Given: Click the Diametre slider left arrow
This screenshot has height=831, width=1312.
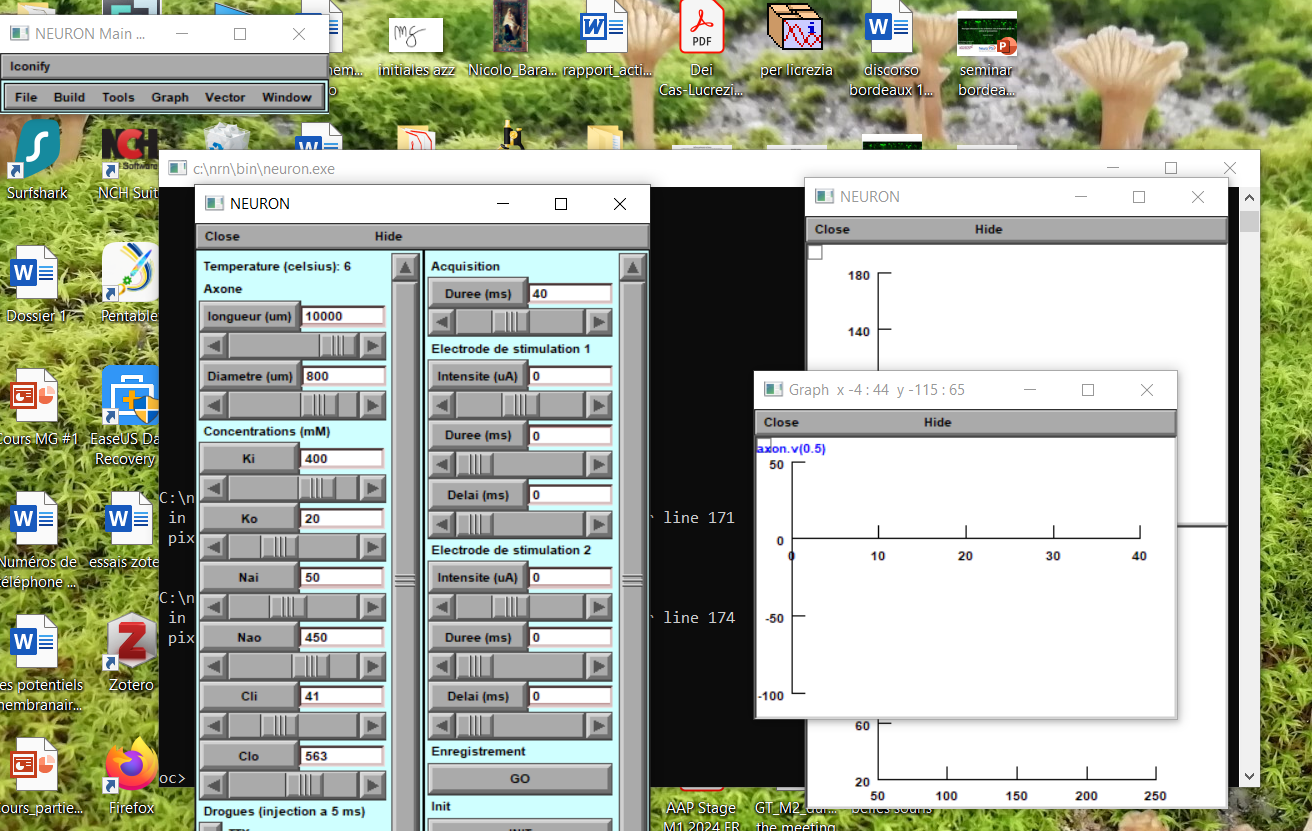Looking at the screenshot, I should click(x=213, y=405).
